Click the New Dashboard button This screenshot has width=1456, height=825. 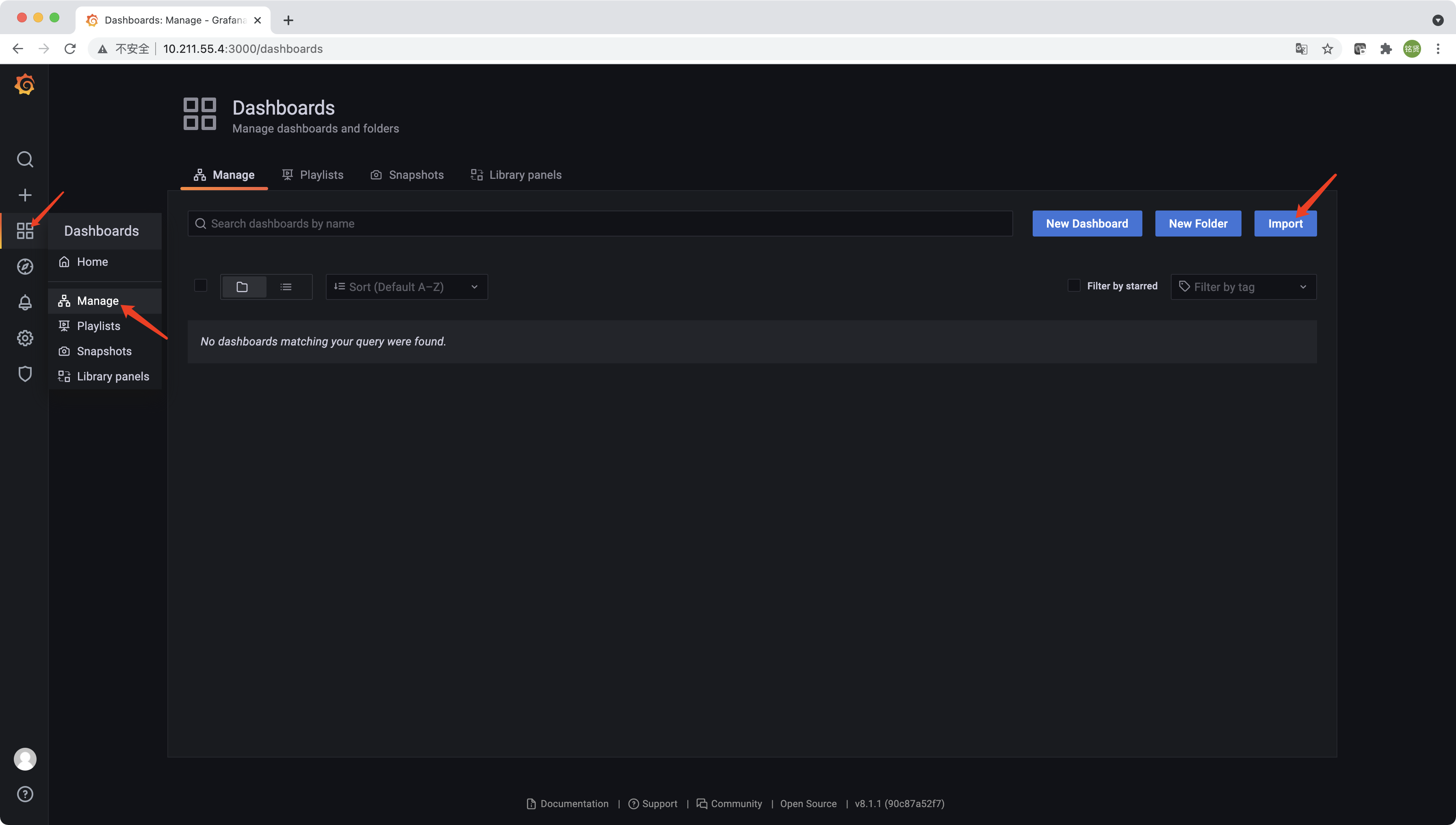point(1086,223)
